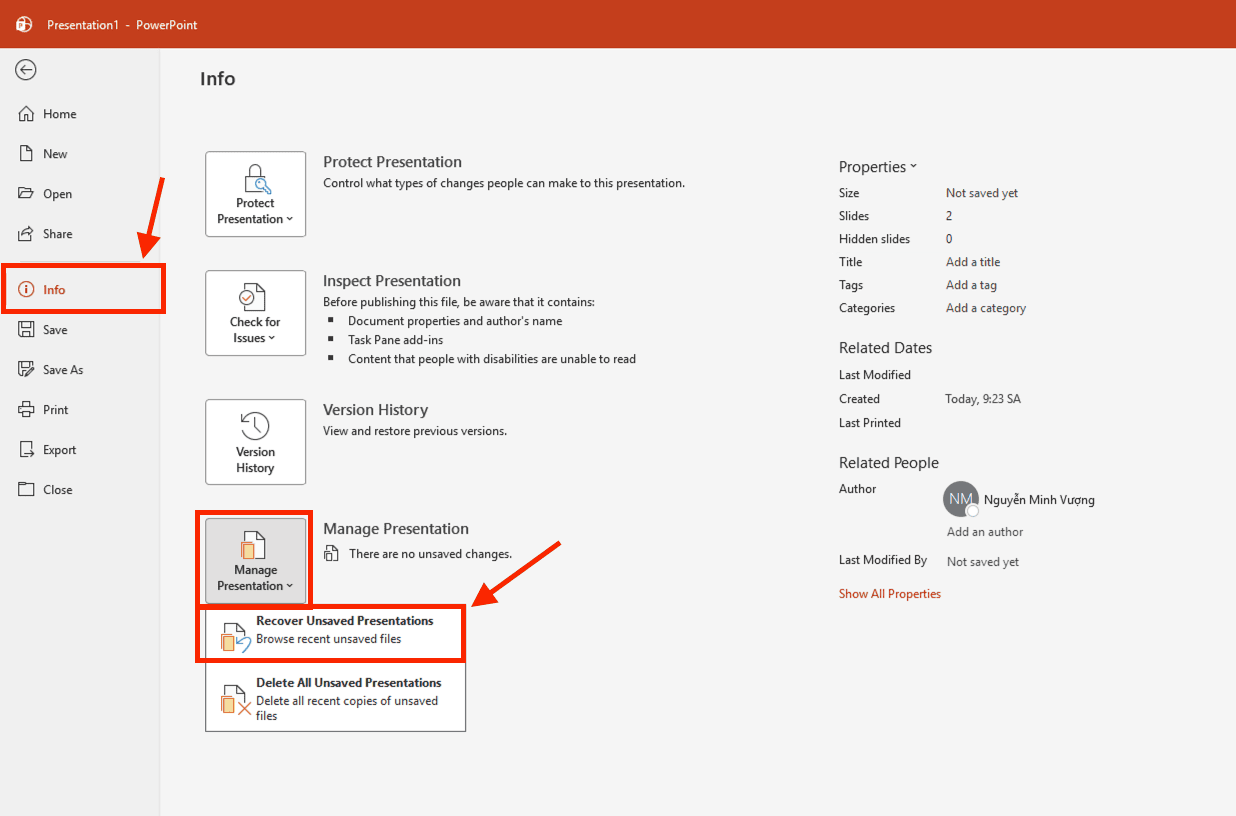
Task: Click the Hidden slides value 0
Action: (949, 239)
